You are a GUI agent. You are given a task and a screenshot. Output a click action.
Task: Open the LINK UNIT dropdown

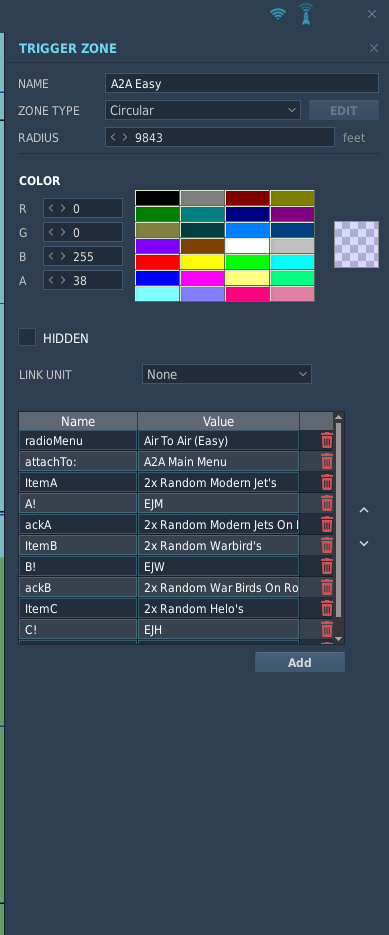tap(227, 374)
